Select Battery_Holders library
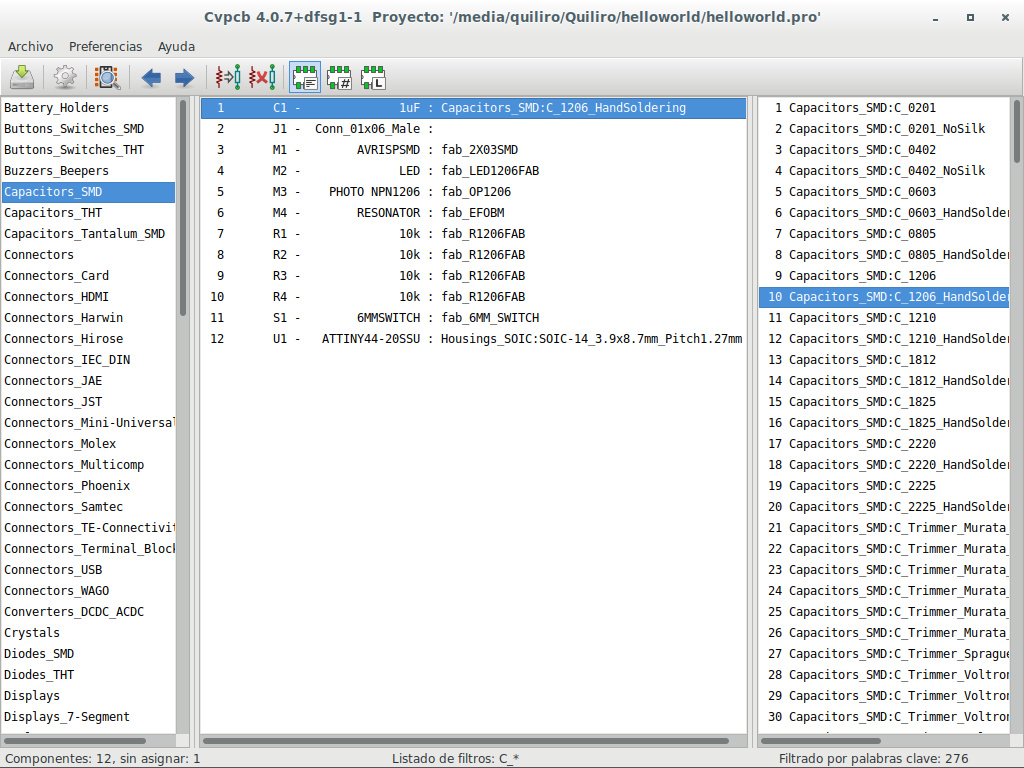 click(89, 108)
